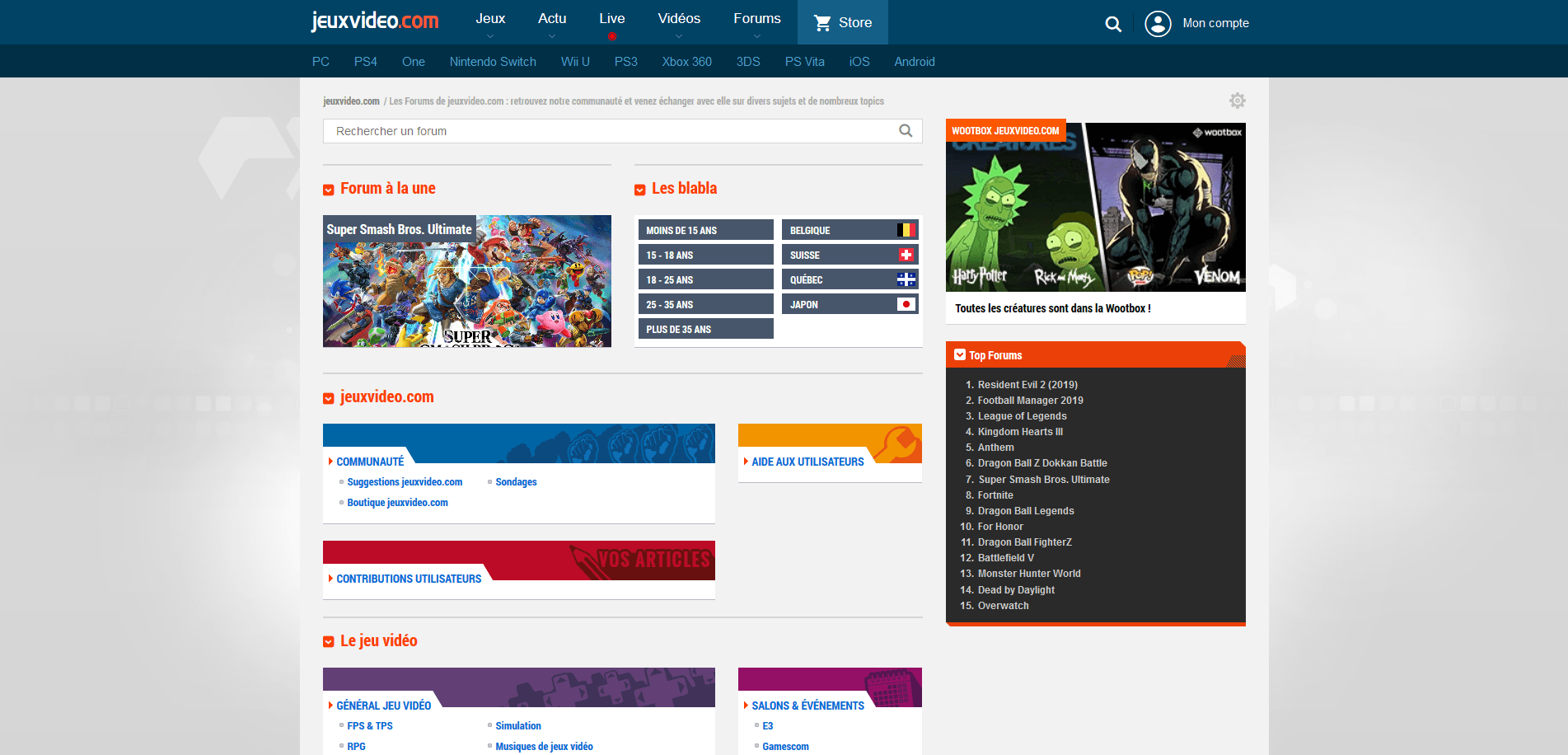Click the Japan flag icon
The image size is (1568, 755).
pos(906,305)
